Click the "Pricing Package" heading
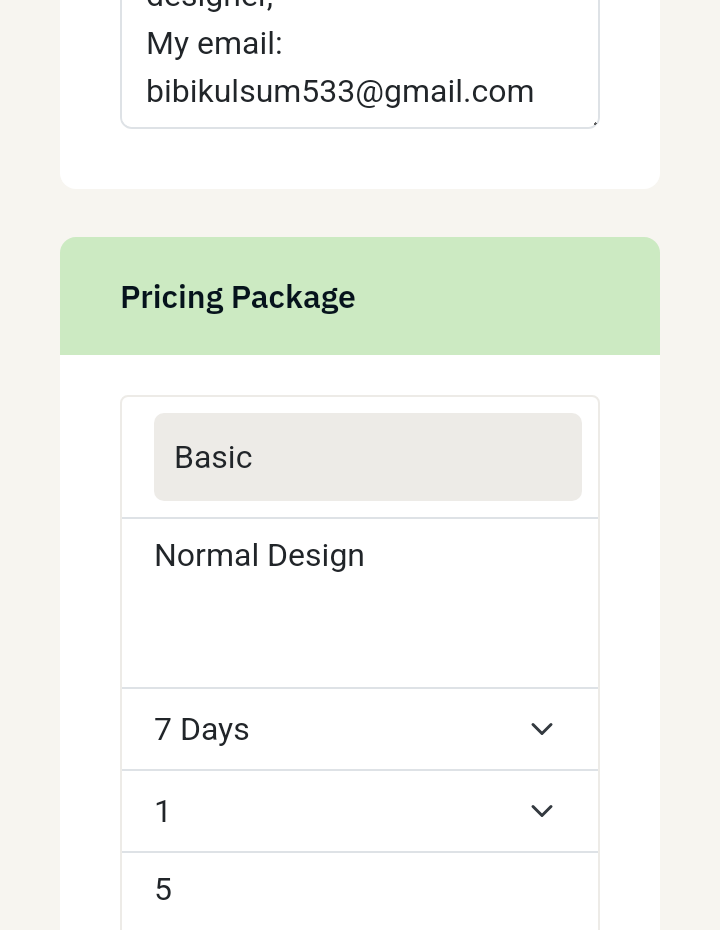This screenshot has width=720, height=930. click(x=238, y=297)
